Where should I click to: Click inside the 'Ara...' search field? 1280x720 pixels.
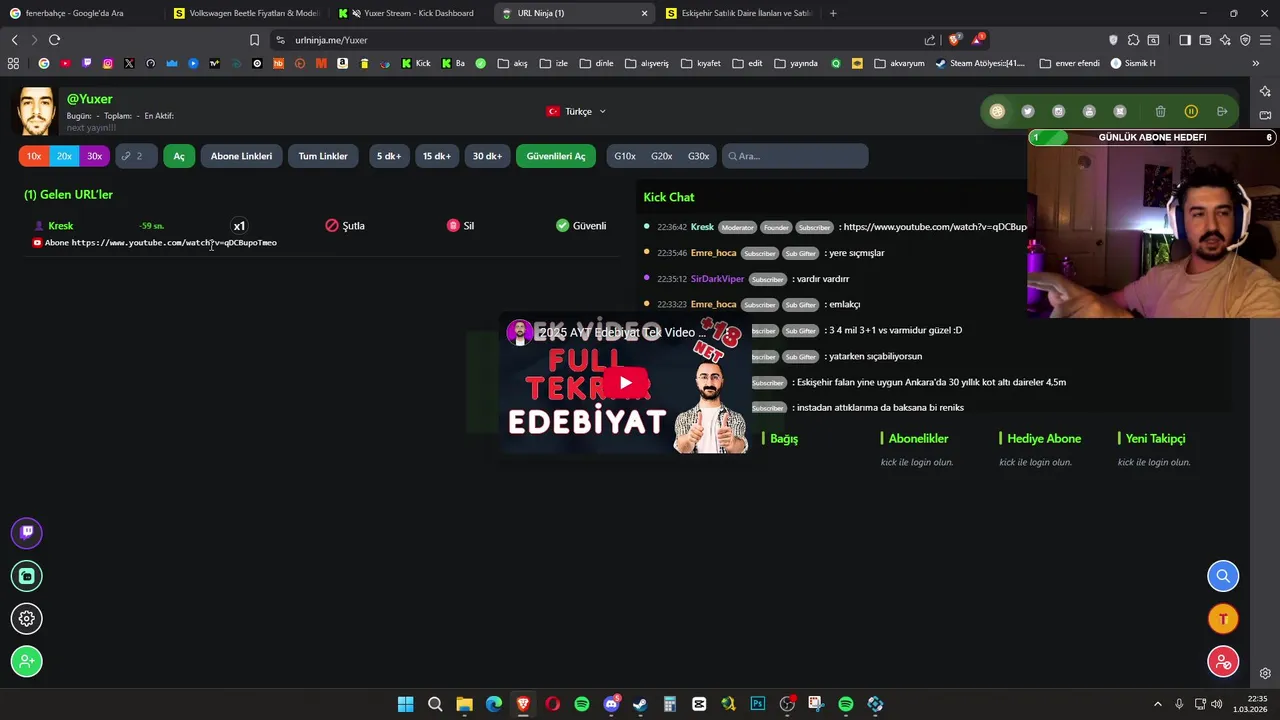pyautogui.click(x=795, y=156)
